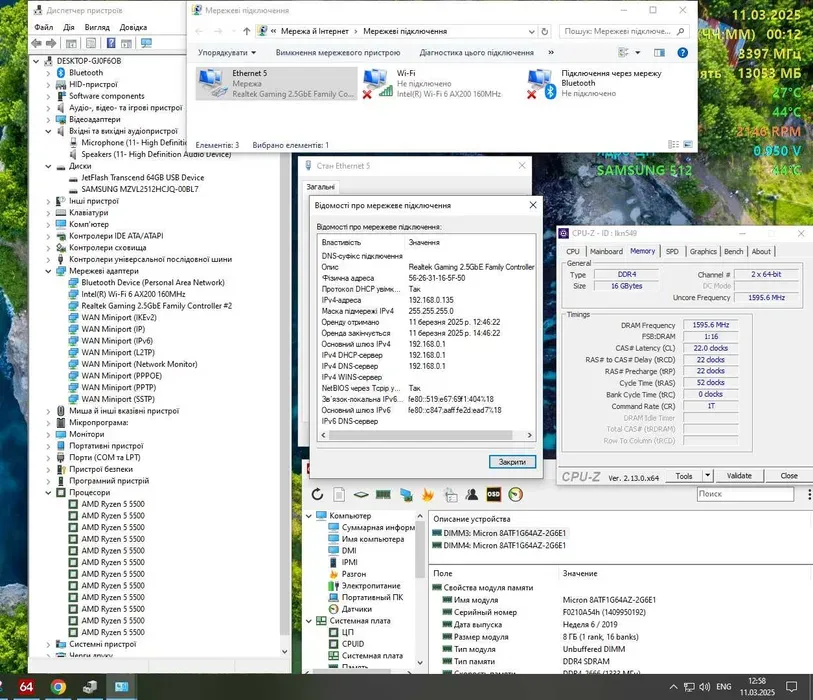Open Device Manager blue question-mark help icon
This screenshot has height=700, width=813.
coord(111,43)
